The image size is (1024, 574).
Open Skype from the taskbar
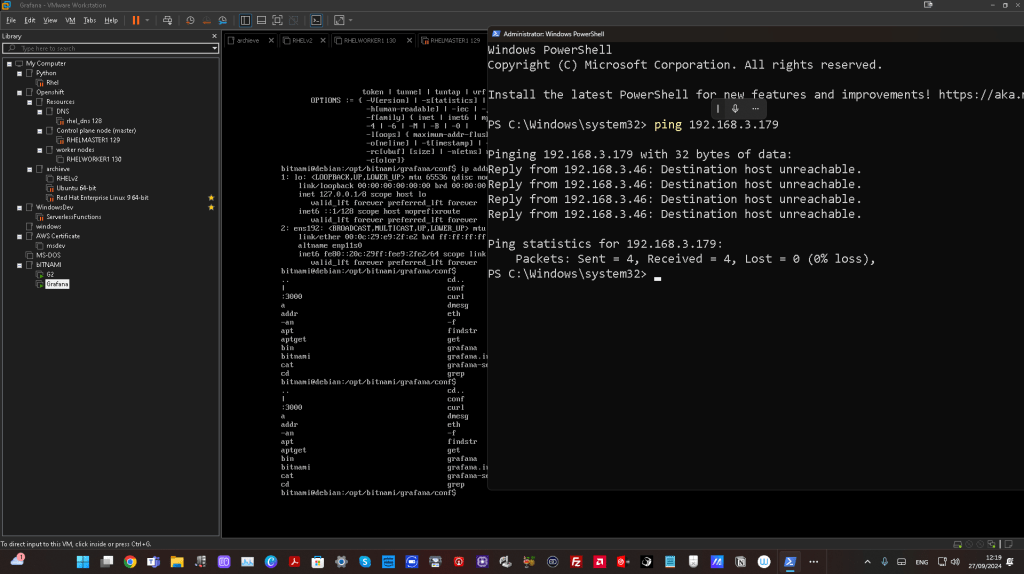pos(365,562)
